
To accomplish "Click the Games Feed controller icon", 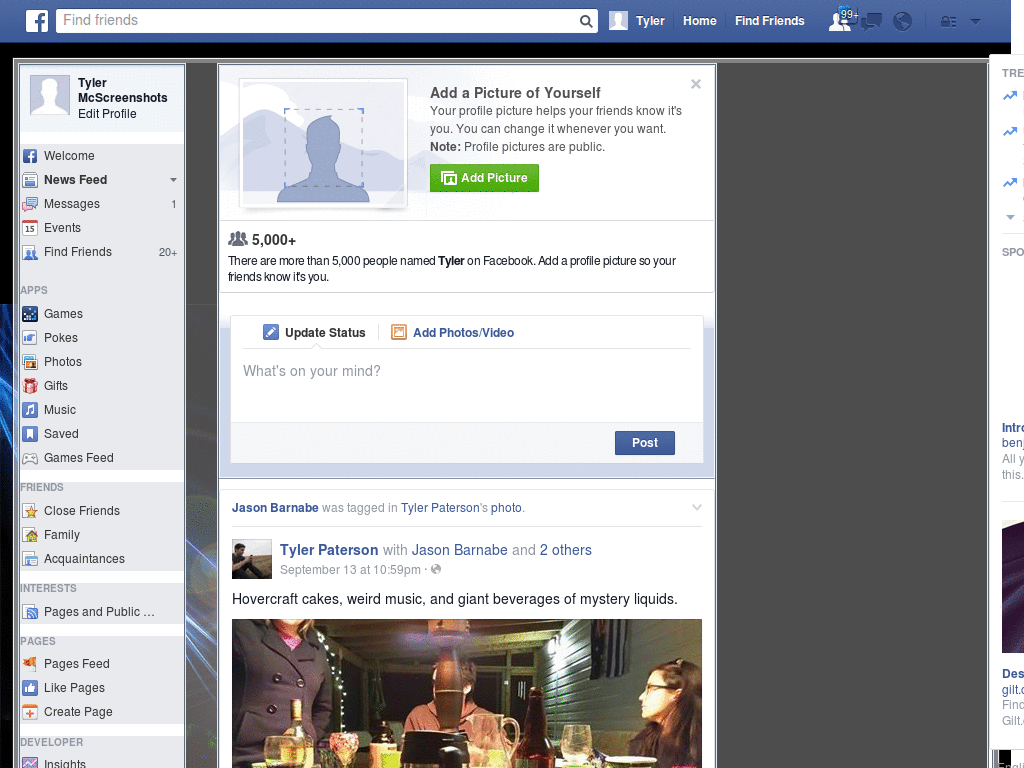I will pos(30,458).
